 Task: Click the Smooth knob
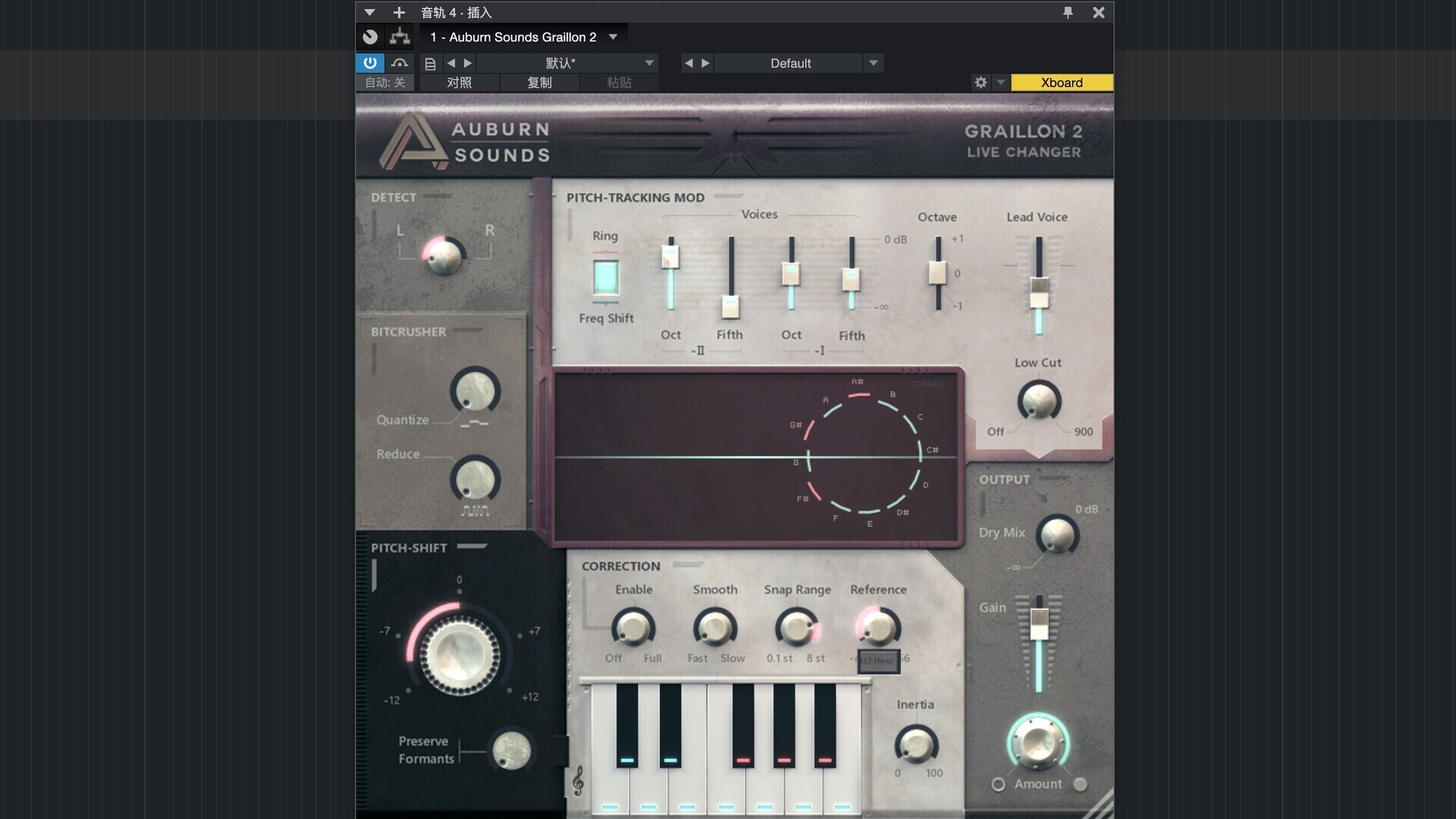714,628
